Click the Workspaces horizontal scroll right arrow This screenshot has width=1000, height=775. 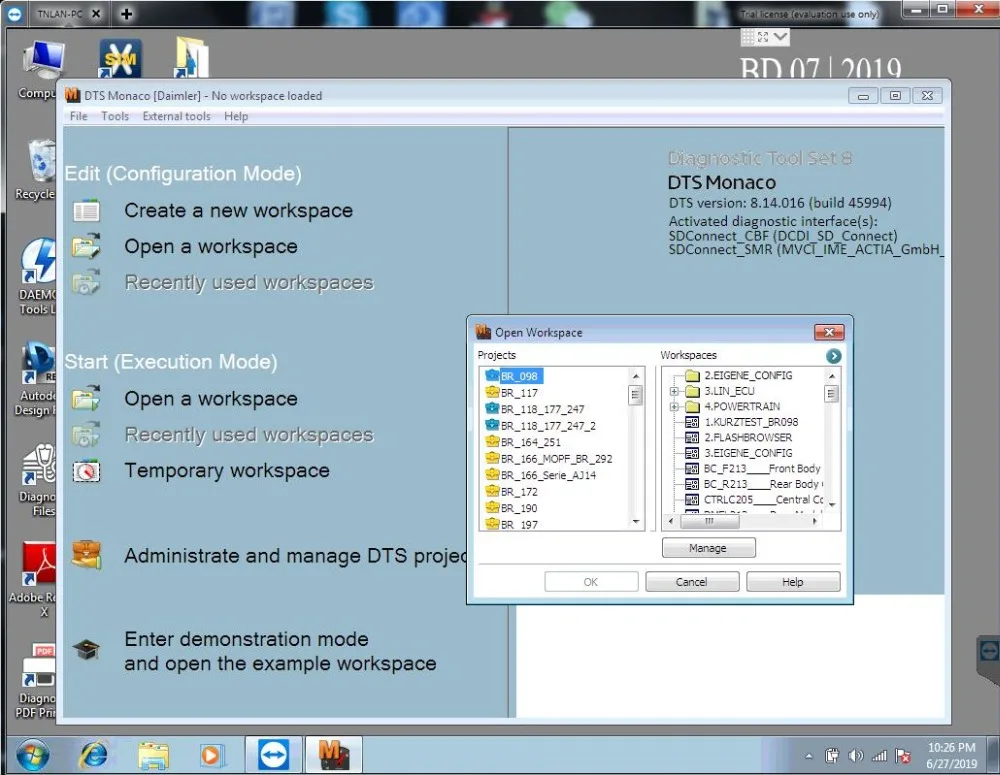[815, 521]
